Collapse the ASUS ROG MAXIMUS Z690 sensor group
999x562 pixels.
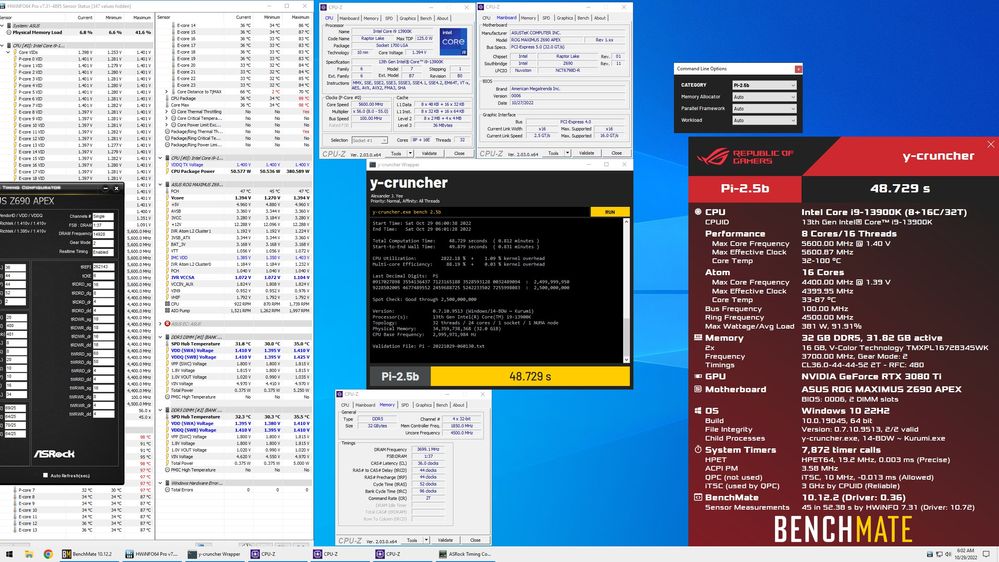(x=161, y=185)
